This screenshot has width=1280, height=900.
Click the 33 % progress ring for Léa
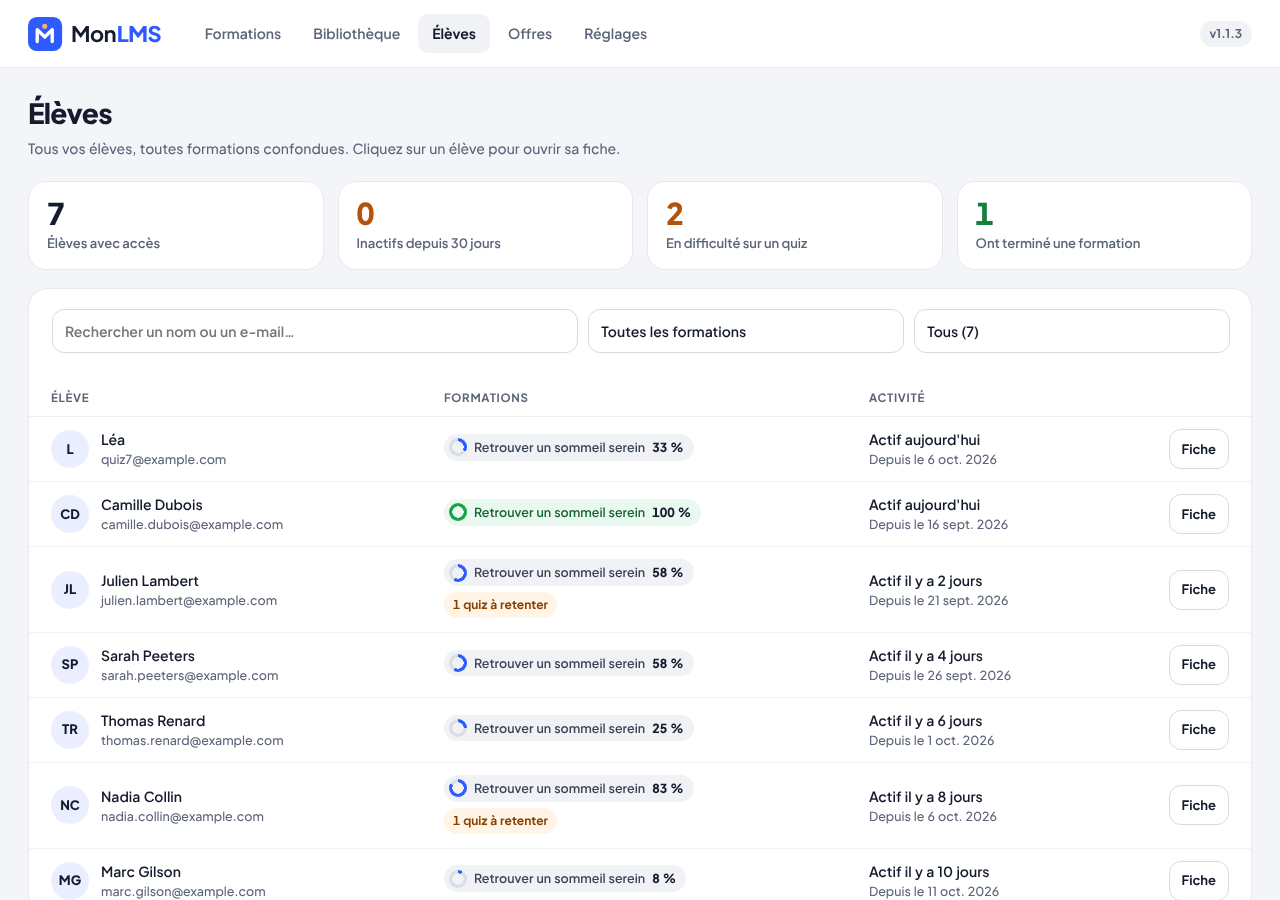(x=458, y=447)
